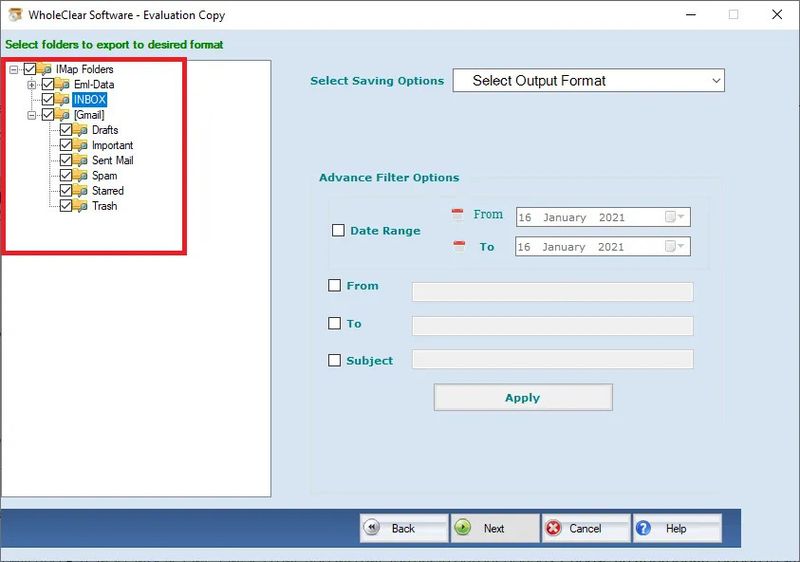
Task: Click the Apply filter button
Action: tap(523, 397)
